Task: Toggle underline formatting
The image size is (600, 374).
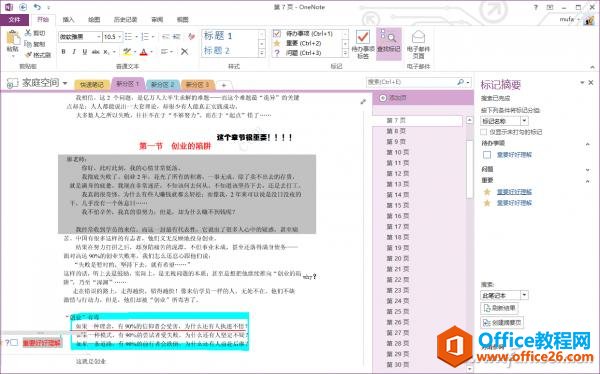Action: [x=85, y=52]
